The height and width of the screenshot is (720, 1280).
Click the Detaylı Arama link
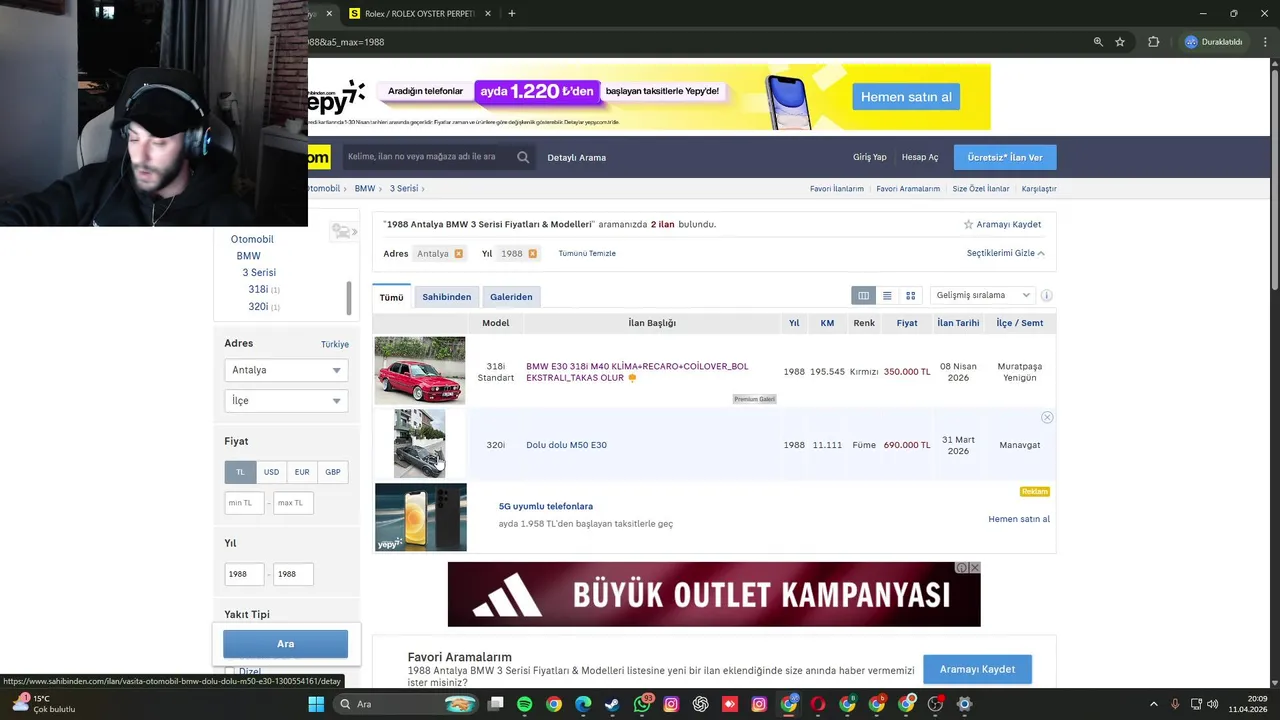click(577, 157)
